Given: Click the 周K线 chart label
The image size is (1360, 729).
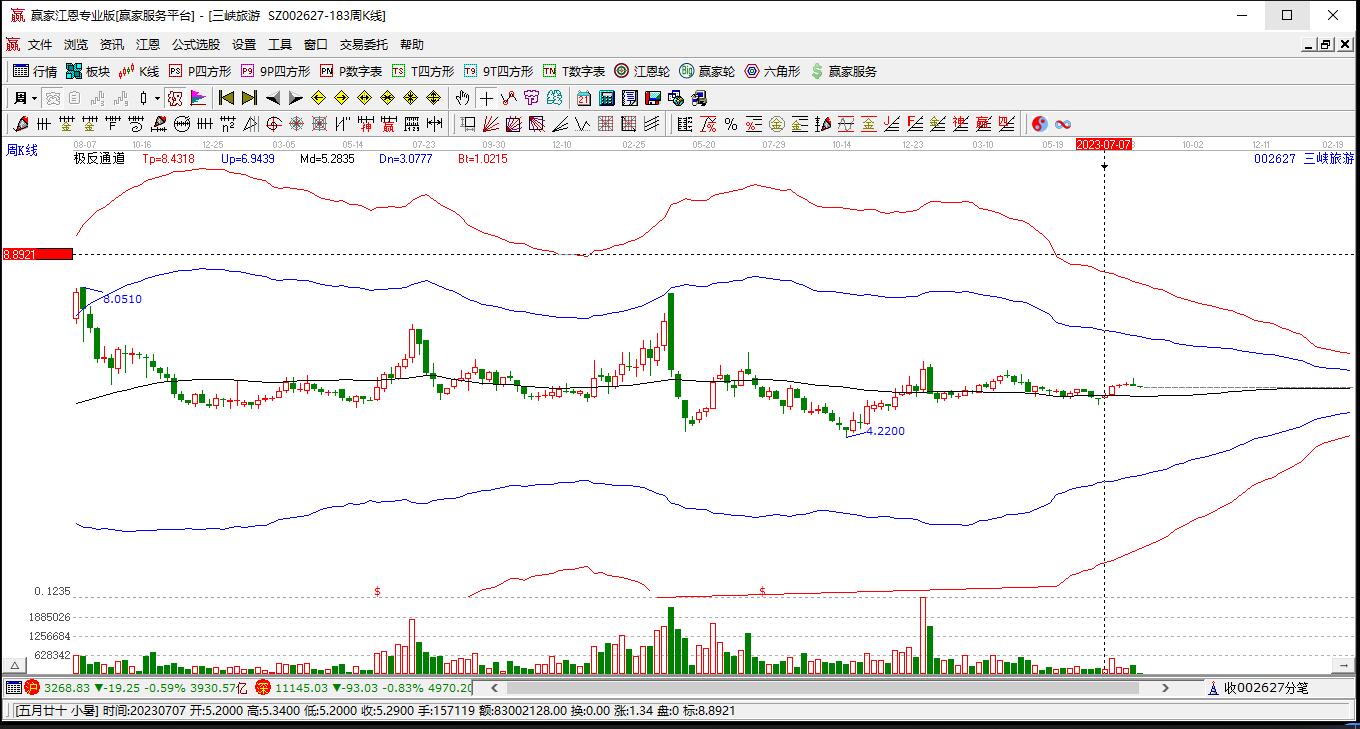Looking at the screenshot, I should coord(22,150).
